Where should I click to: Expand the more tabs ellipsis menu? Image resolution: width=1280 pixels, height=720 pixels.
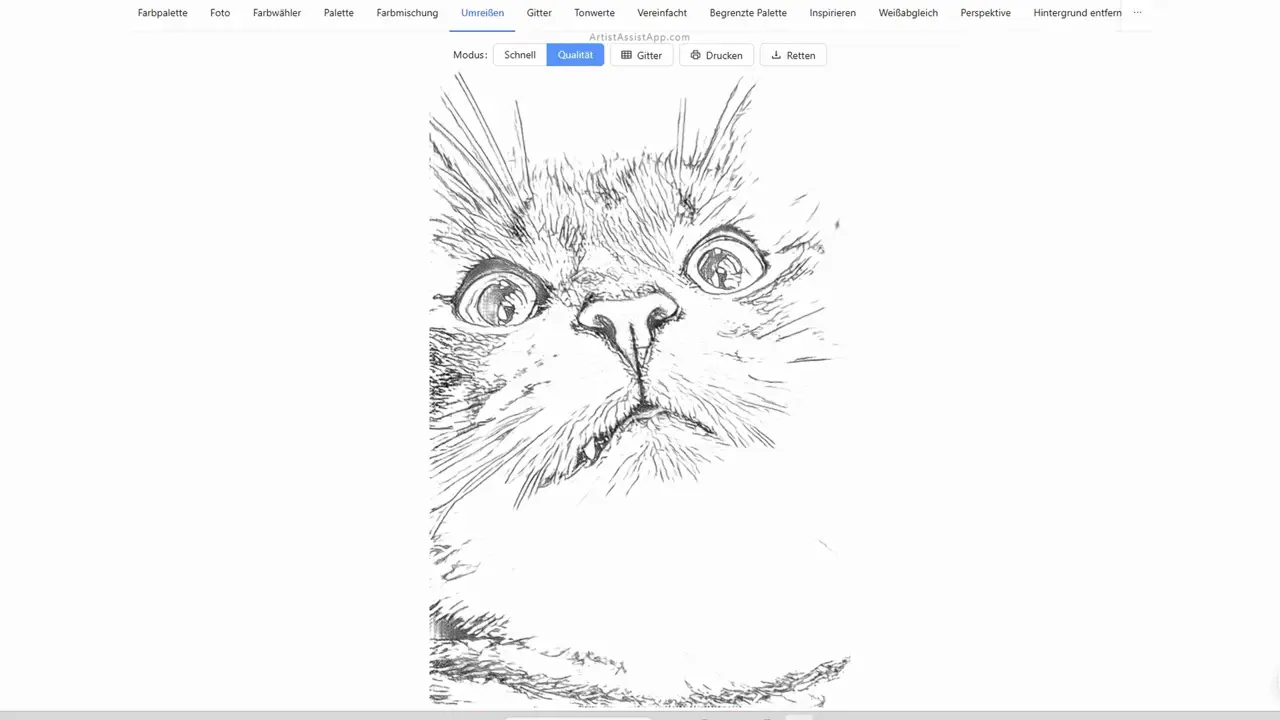pos(1137,13)
